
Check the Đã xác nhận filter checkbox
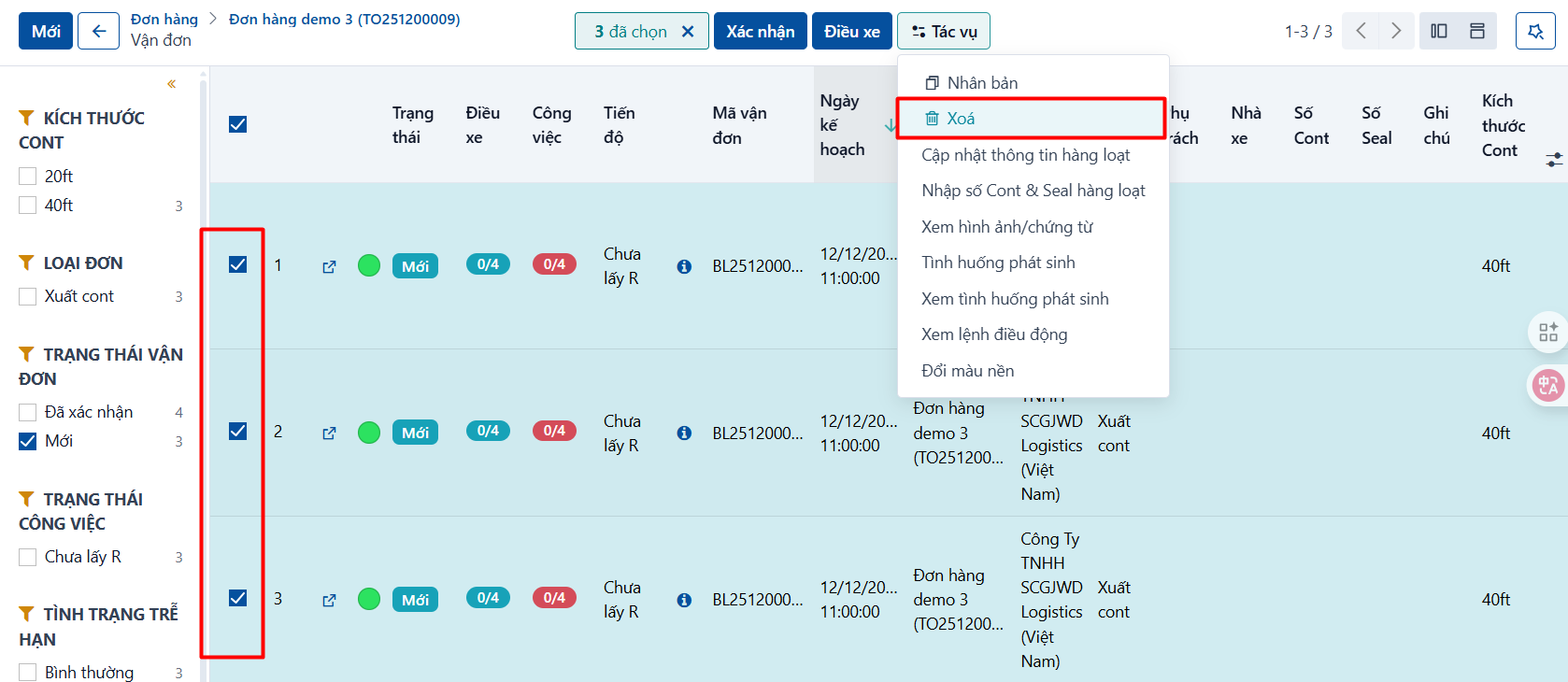click(x=28, y=412)
